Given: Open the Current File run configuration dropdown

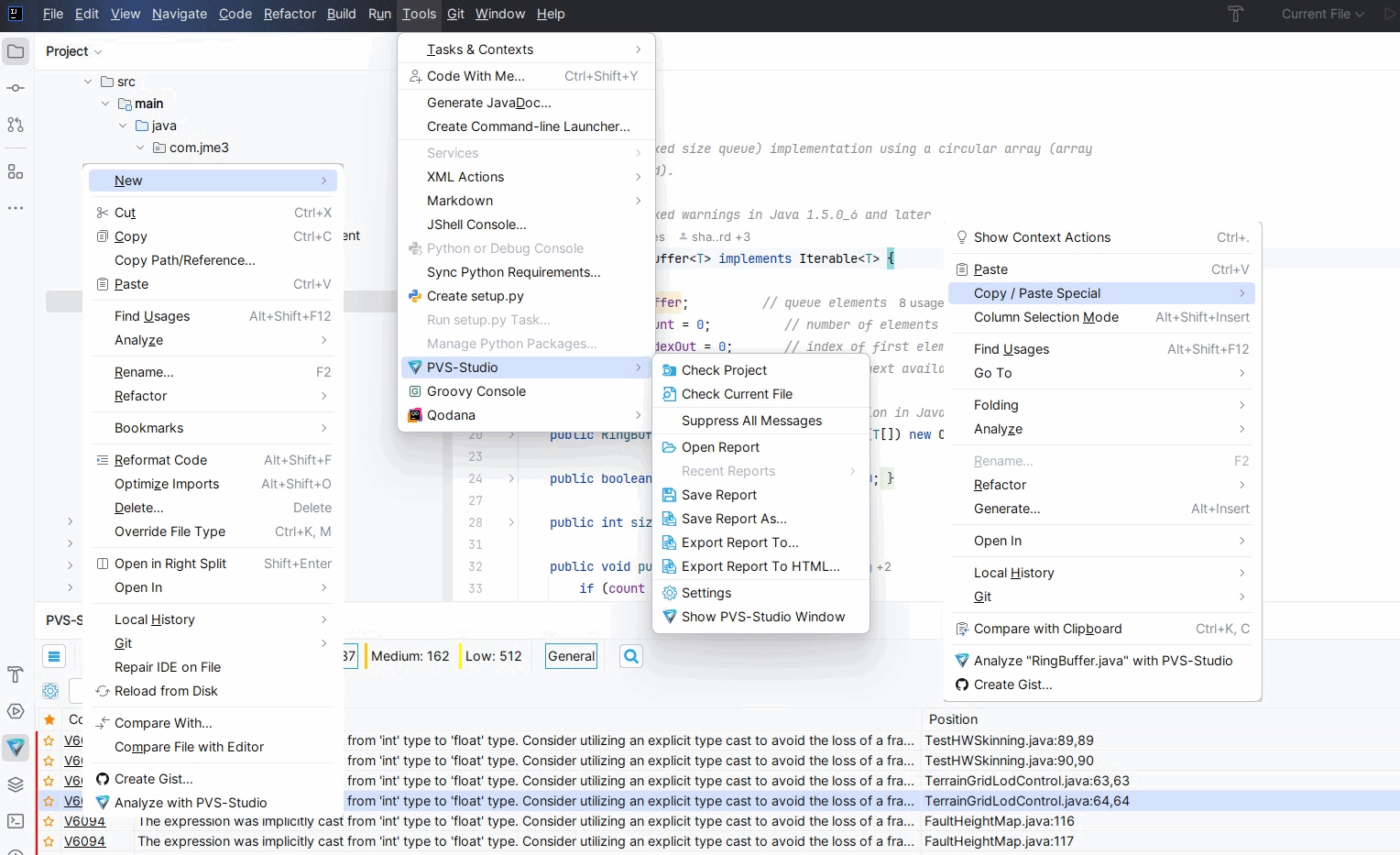Looking at the screenshot, I should 1322,14.
